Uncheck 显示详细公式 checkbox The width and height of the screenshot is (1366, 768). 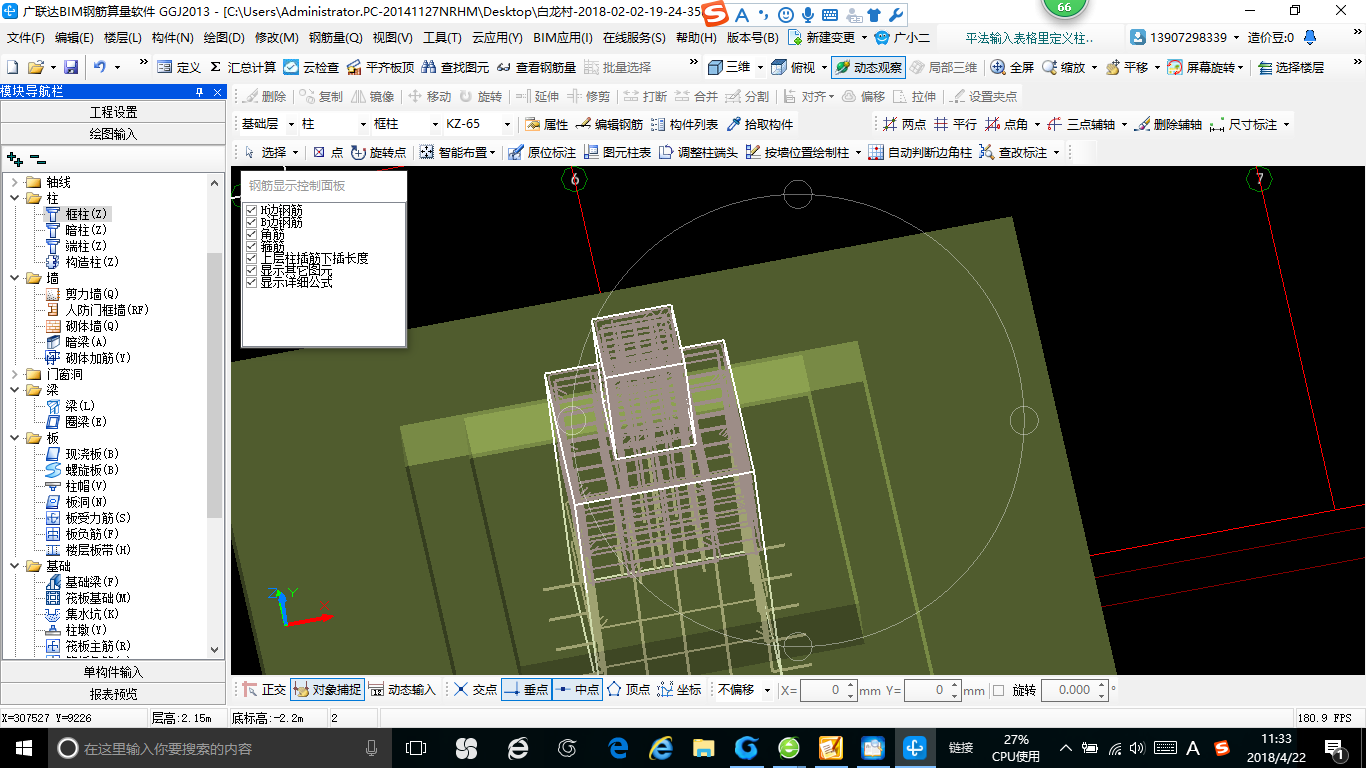coord(251,283)
